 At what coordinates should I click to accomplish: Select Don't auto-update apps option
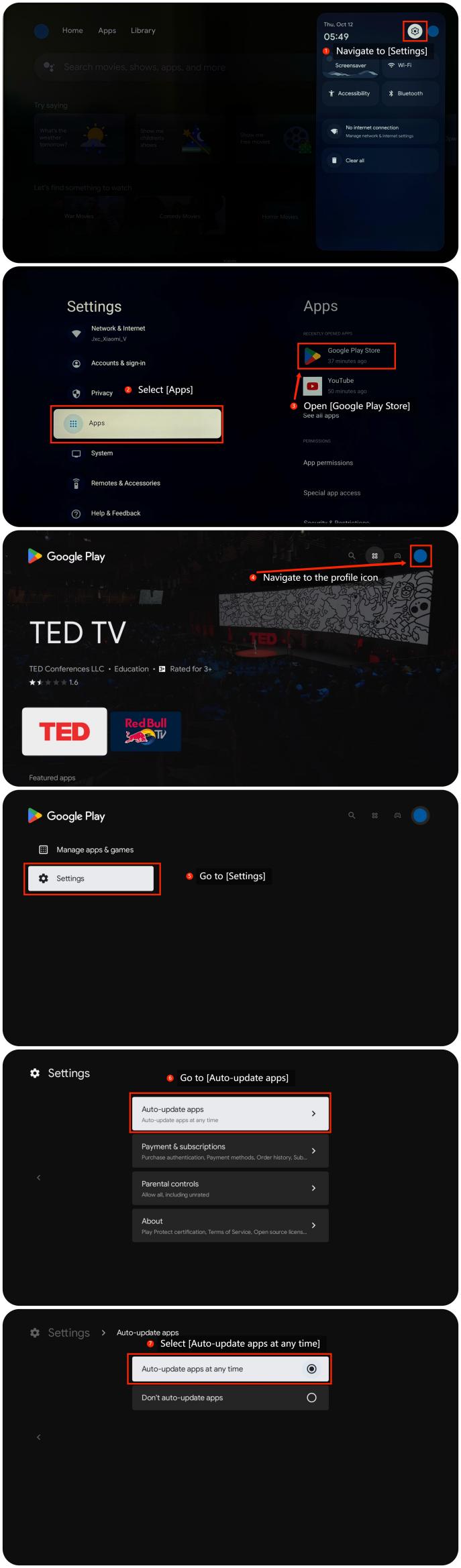click(230, 1398)
